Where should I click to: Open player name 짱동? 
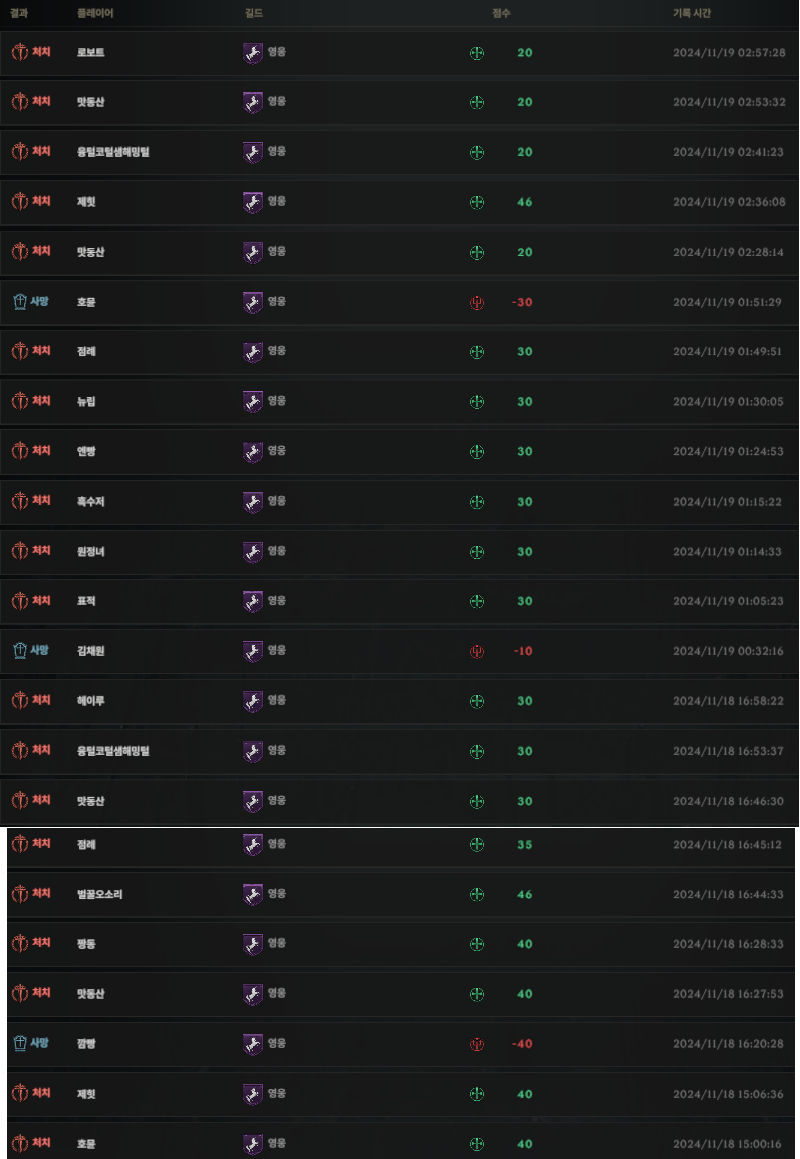point(87,945)
